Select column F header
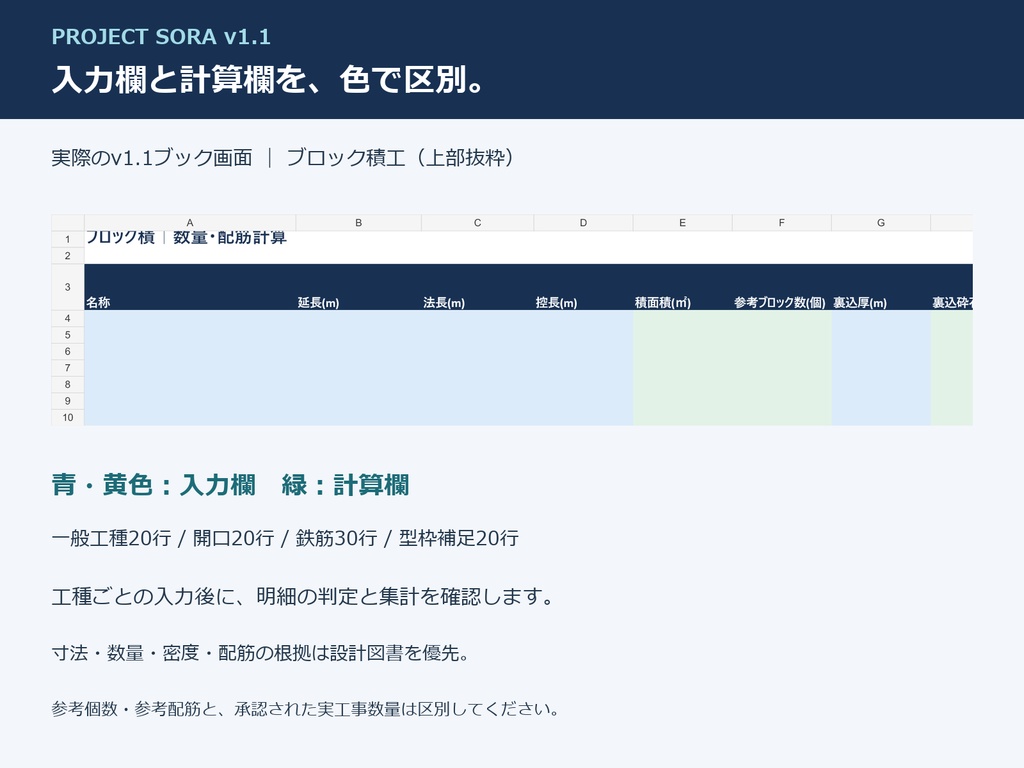Image resolution: width=1024 pixels, height=768 pixels. coord(782,223)
